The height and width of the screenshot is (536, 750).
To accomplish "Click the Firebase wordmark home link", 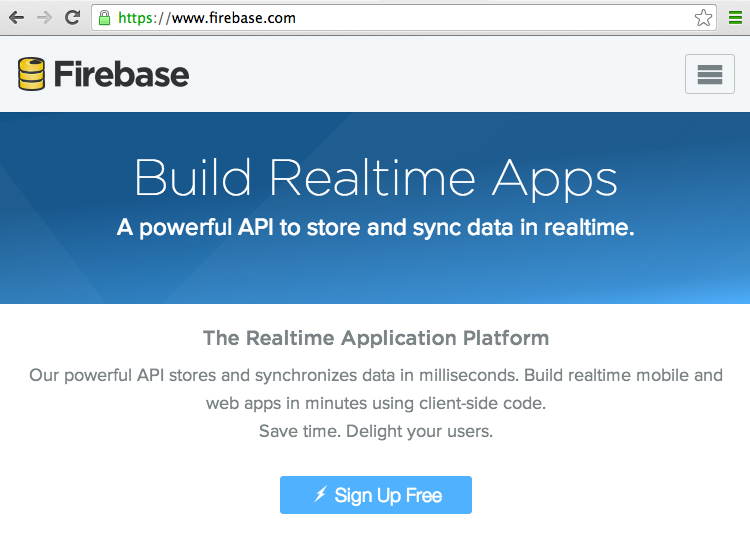I will pyautogui.click(x=121, y=74).
